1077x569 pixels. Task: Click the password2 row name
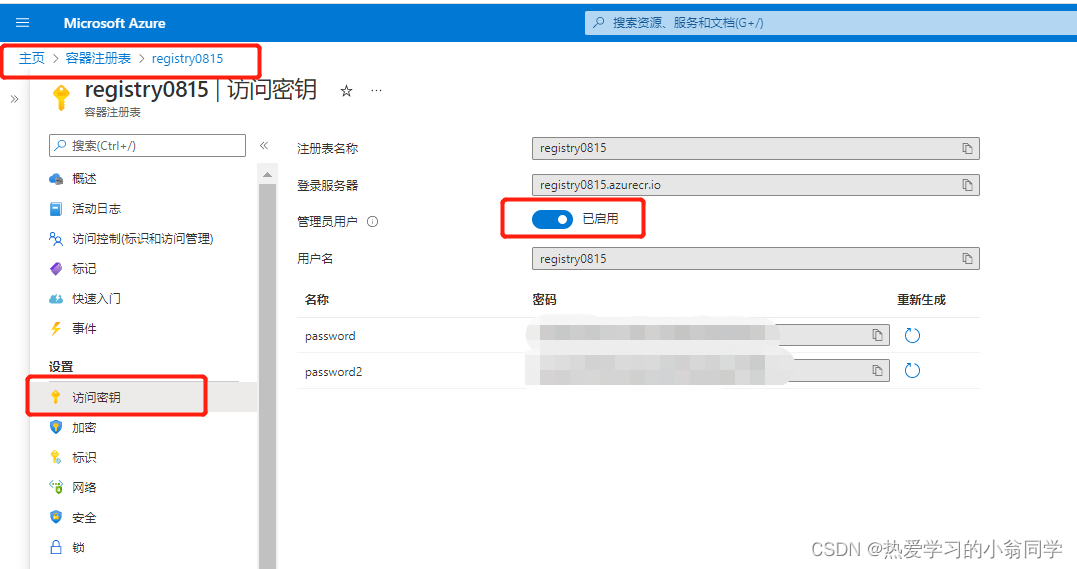pyautogui.click(x=333, y=372)
